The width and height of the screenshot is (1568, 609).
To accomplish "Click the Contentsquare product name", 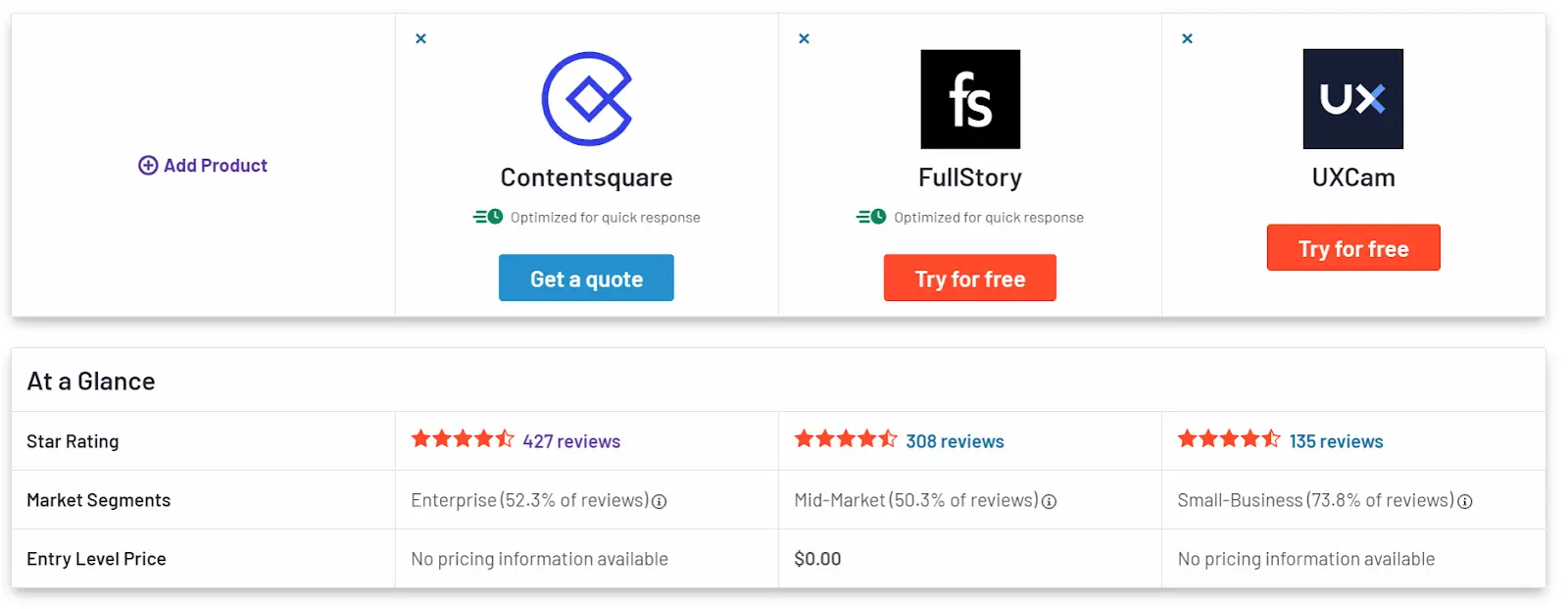I will click(x=586, y=178).
